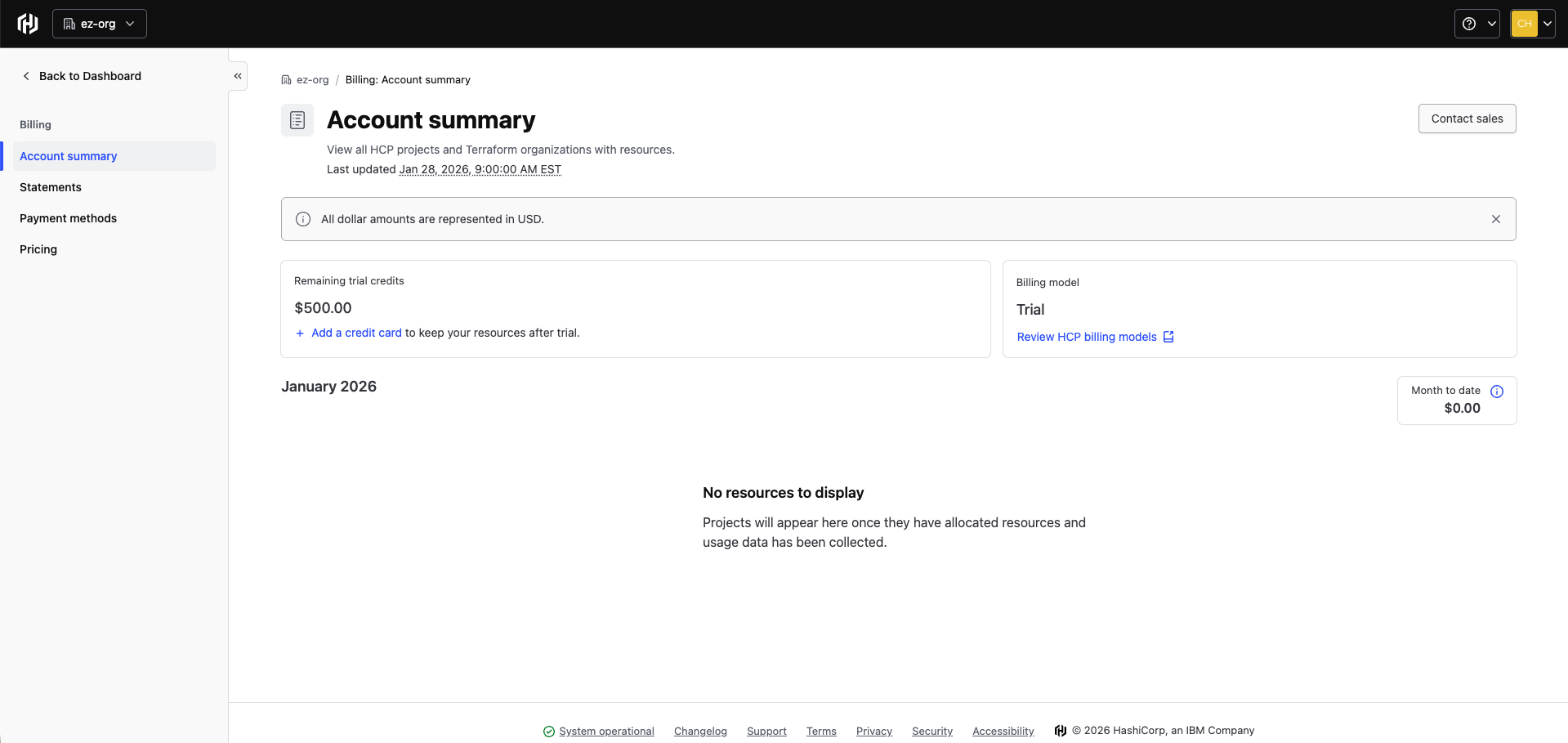The width and height of the screenshot is (1568, 743).
Task: Click external link icon after billing models
Action: pyautogui.click(x=1168, y=337)
